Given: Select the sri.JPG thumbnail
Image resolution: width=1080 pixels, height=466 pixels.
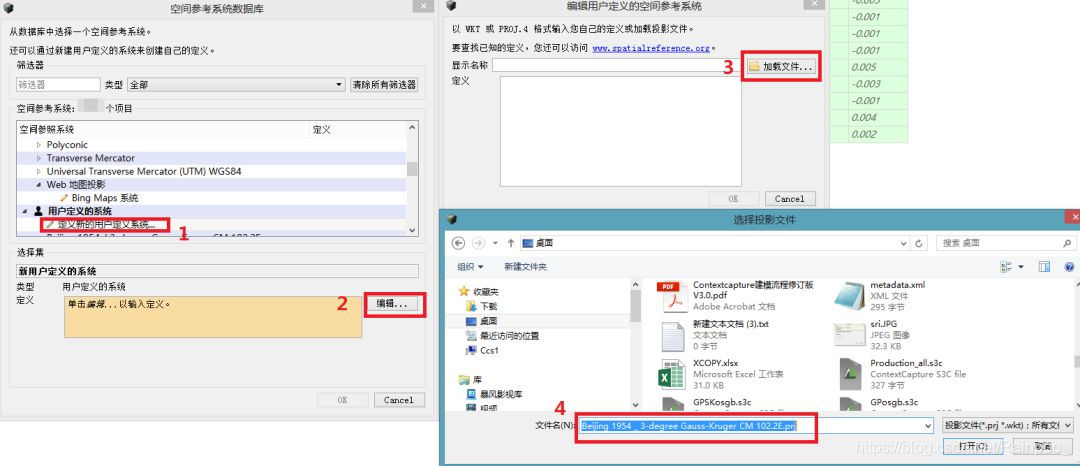Looking at the screenshot, I should pyautogui.click(x=849, y=335).
